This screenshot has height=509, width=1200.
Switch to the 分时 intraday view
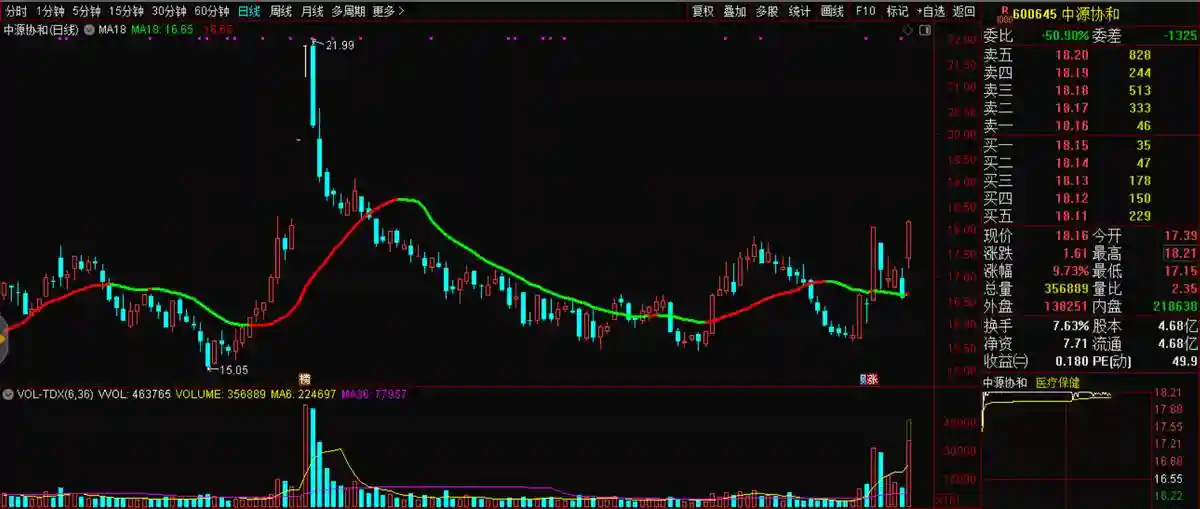(17, 11)
